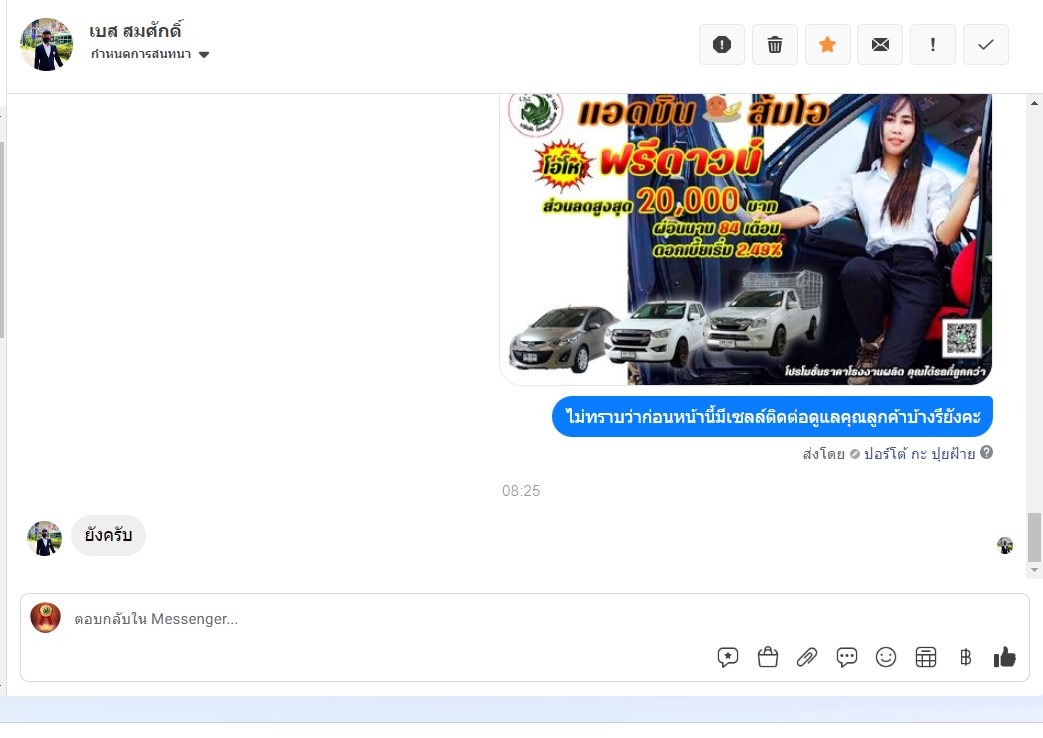Open the grid table icon in reply toolbar
The width and height of the screenshot is (1043, 738).
[x=926, y=657]
